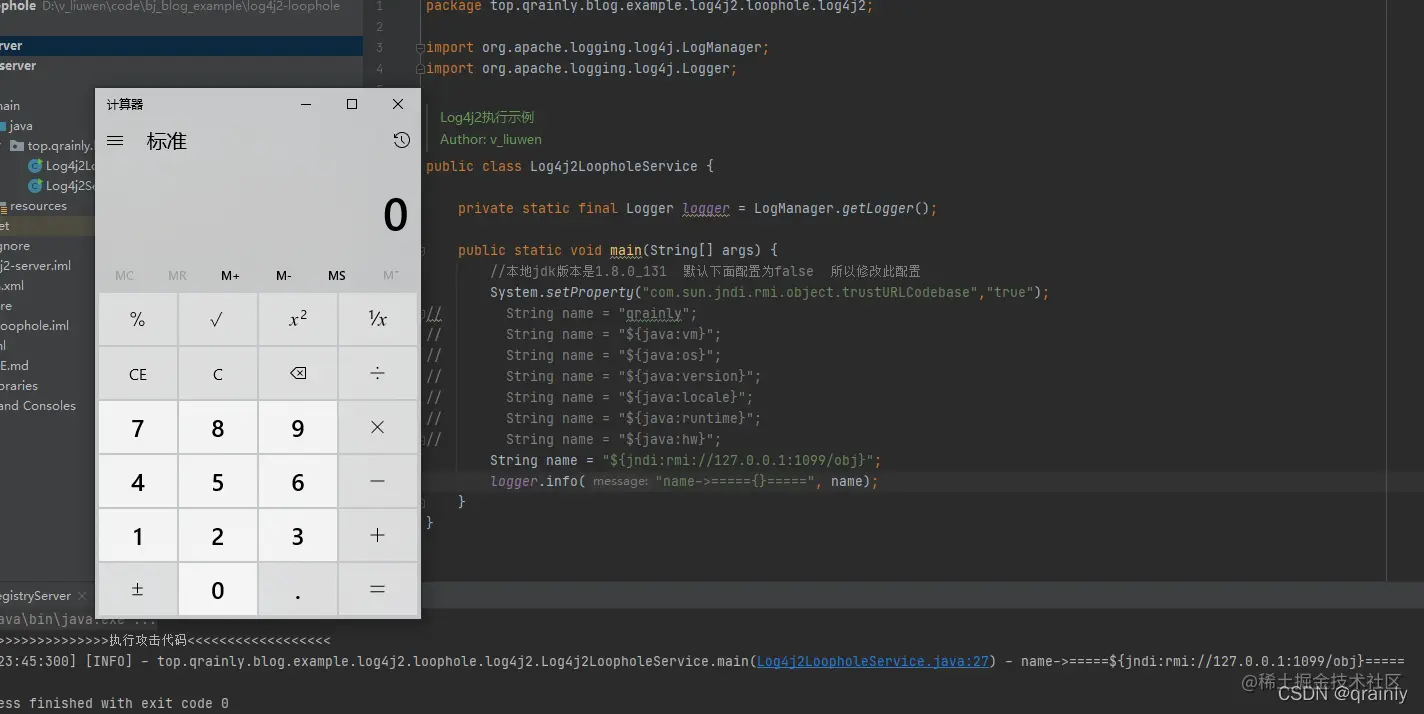
Task: Click the plus/minus sign toggle key
Action: [138, 590]
